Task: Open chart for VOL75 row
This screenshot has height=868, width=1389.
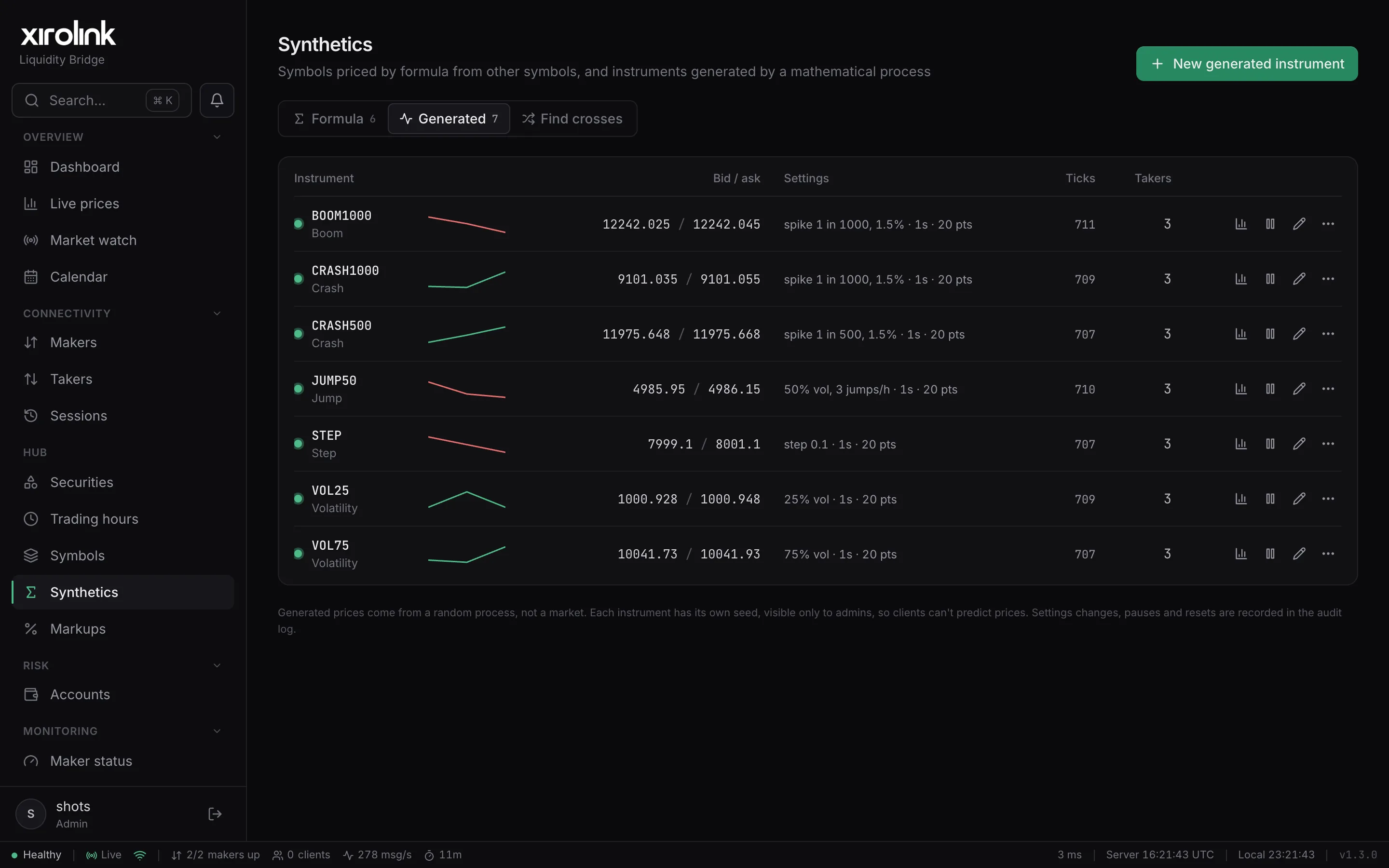Action: [x=1241, y=554]
